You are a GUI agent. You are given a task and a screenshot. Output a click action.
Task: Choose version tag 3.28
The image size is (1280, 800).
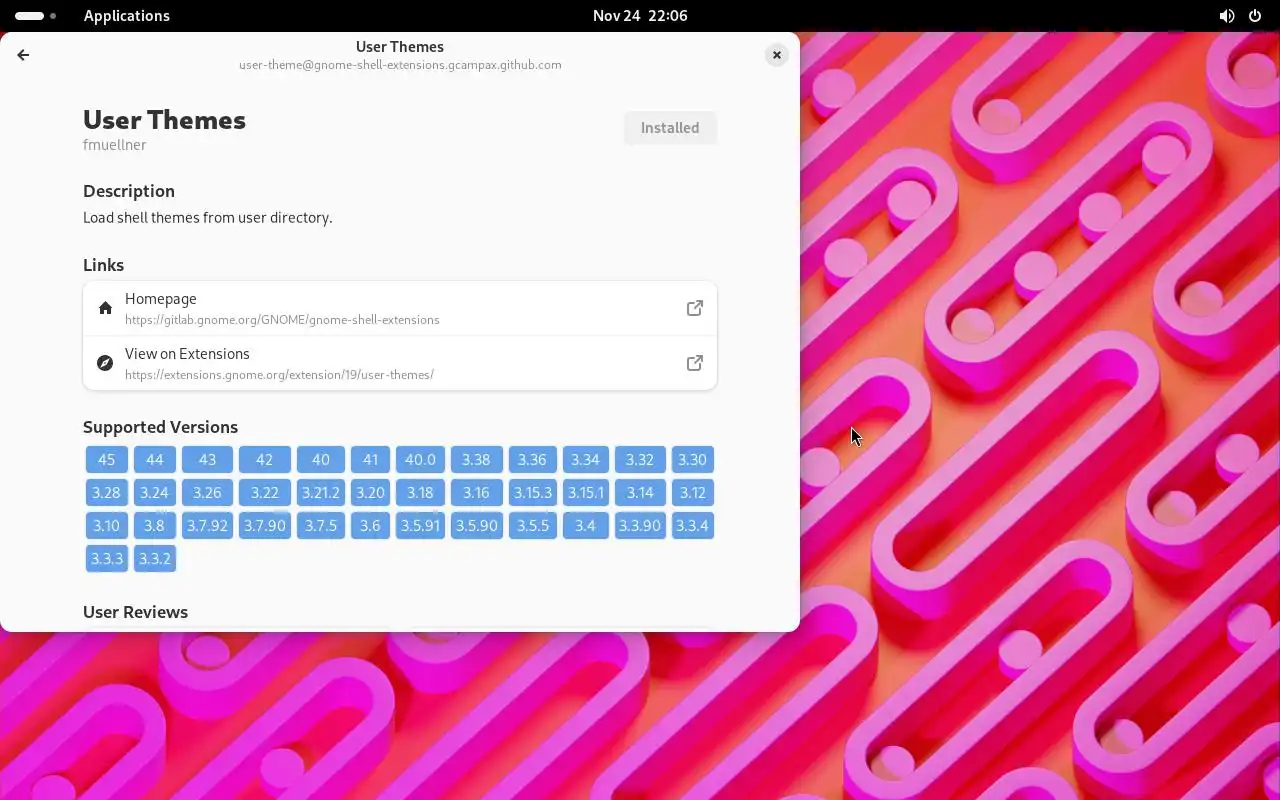coord(107,493)
